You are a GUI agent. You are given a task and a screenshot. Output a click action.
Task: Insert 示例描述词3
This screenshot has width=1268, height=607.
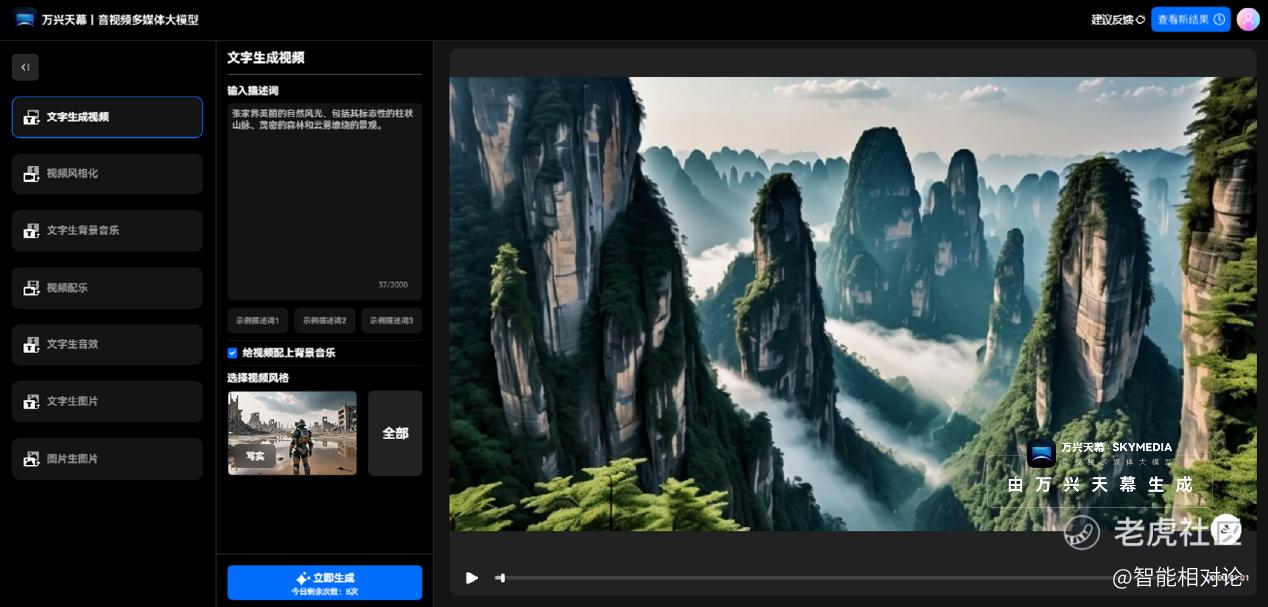point(391,321)
